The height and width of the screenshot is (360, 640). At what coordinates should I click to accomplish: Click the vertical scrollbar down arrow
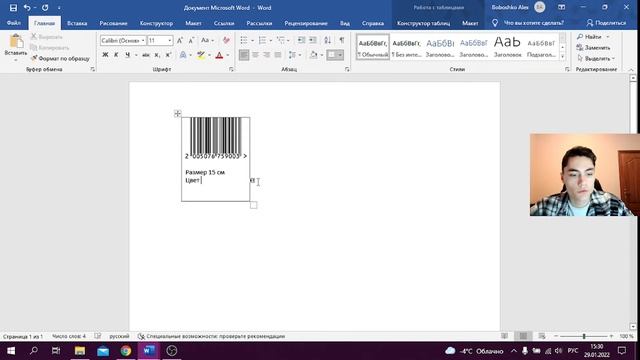[x=633, y=326]
